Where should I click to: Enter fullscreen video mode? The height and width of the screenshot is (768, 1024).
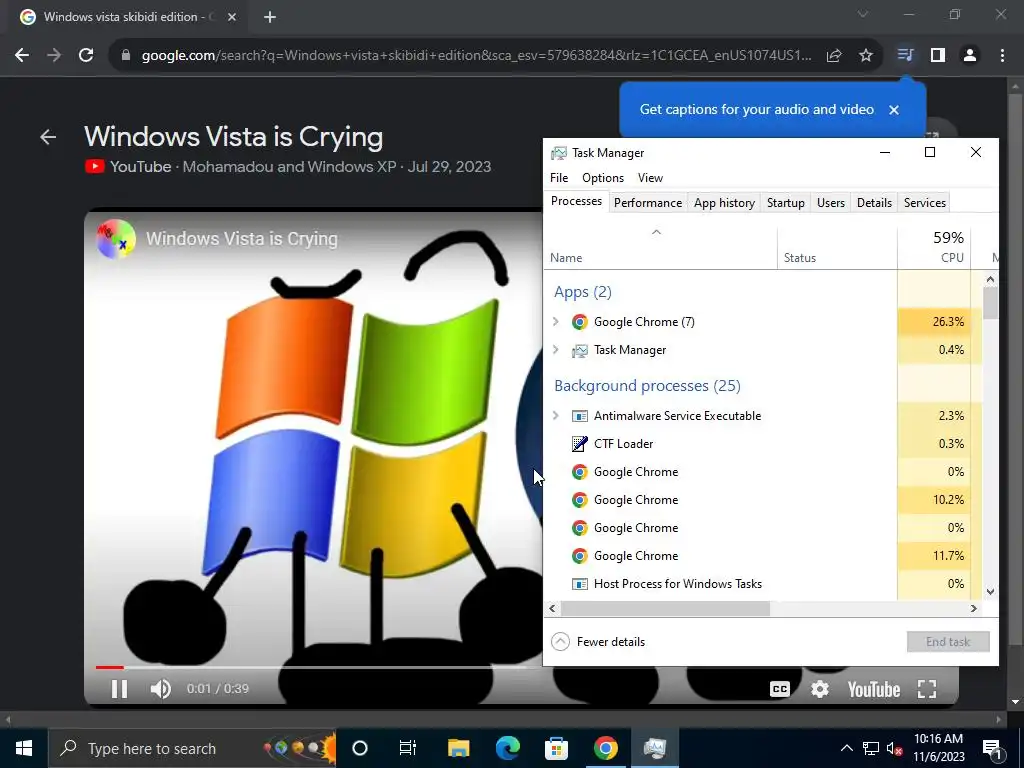(x=927, y=689)
